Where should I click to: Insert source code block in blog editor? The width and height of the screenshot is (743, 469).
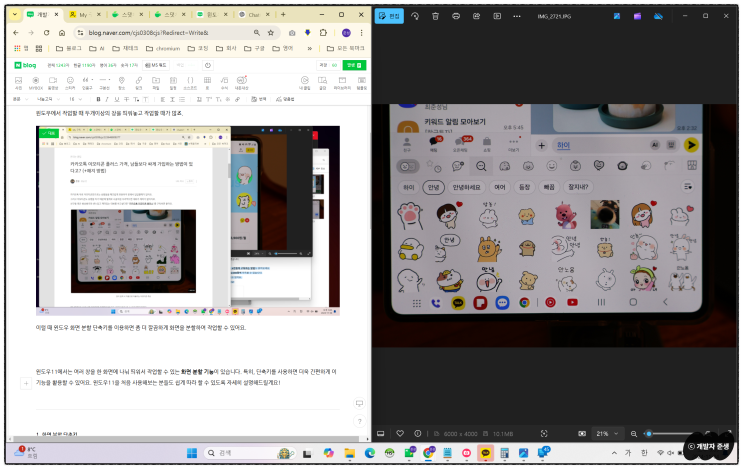click(x=190, y=82)
